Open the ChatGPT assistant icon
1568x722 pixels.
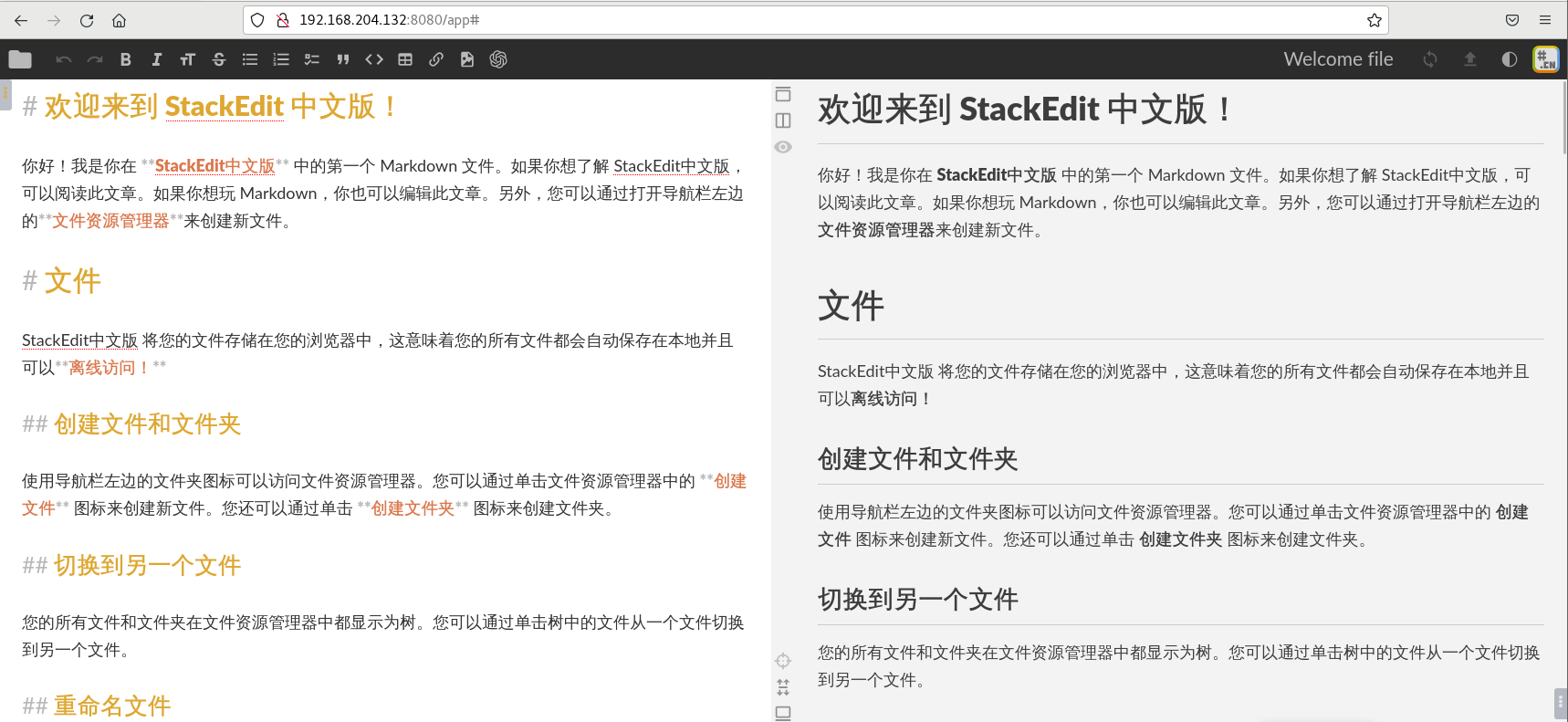click(498, 59)
